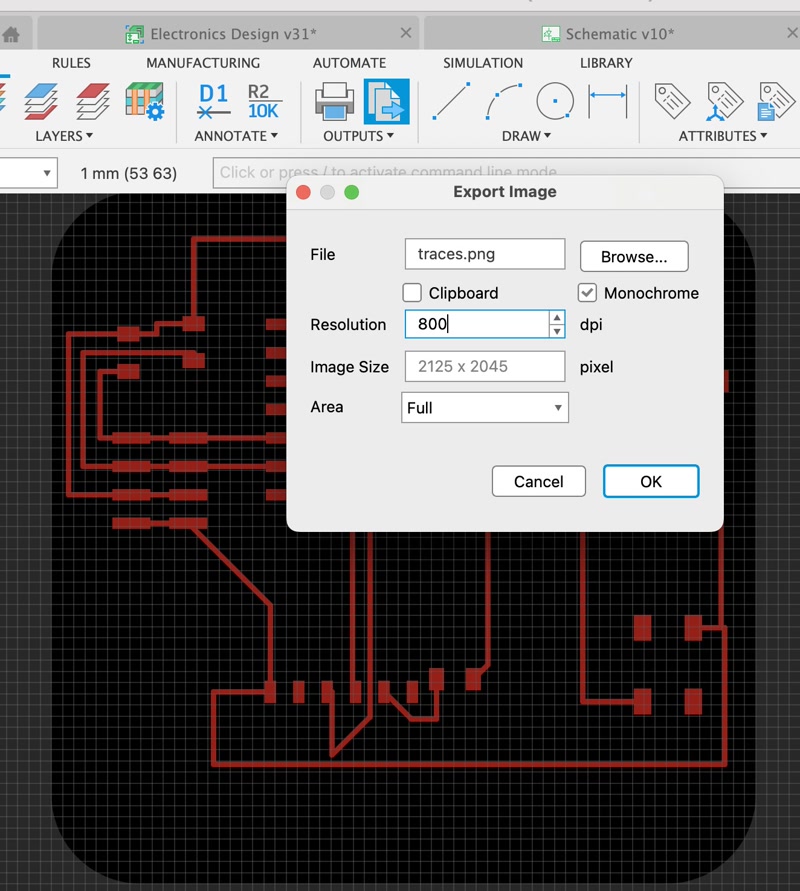Click the Print icon in Outputs
The image size is (800, 891).
click(334, 101)
